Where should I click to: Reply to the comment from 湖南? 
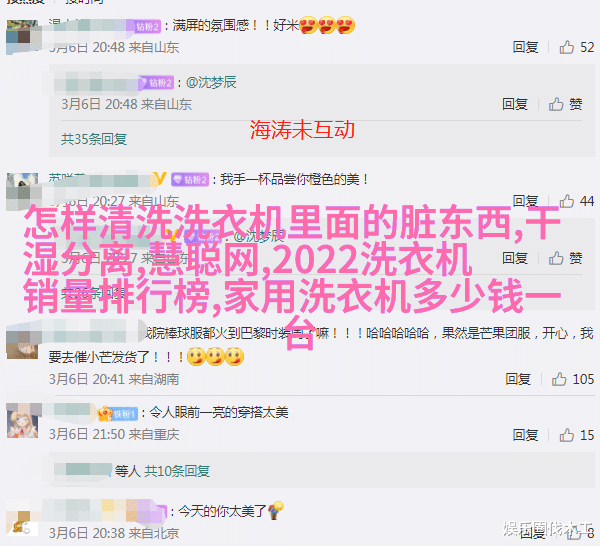click(x=518, y=379)
